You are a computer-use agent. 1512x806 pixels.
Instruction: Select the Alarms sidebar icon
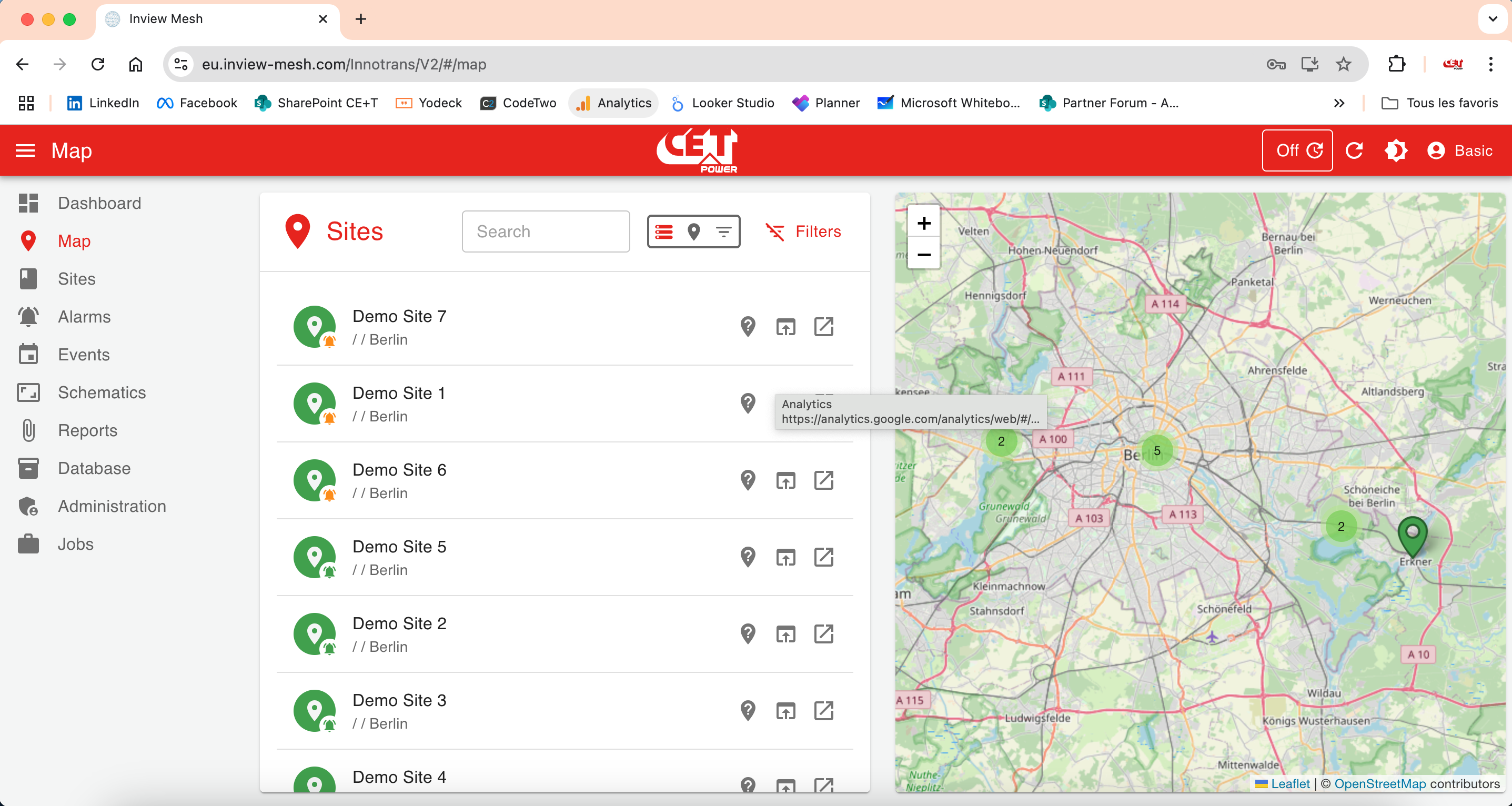(28, 316)
